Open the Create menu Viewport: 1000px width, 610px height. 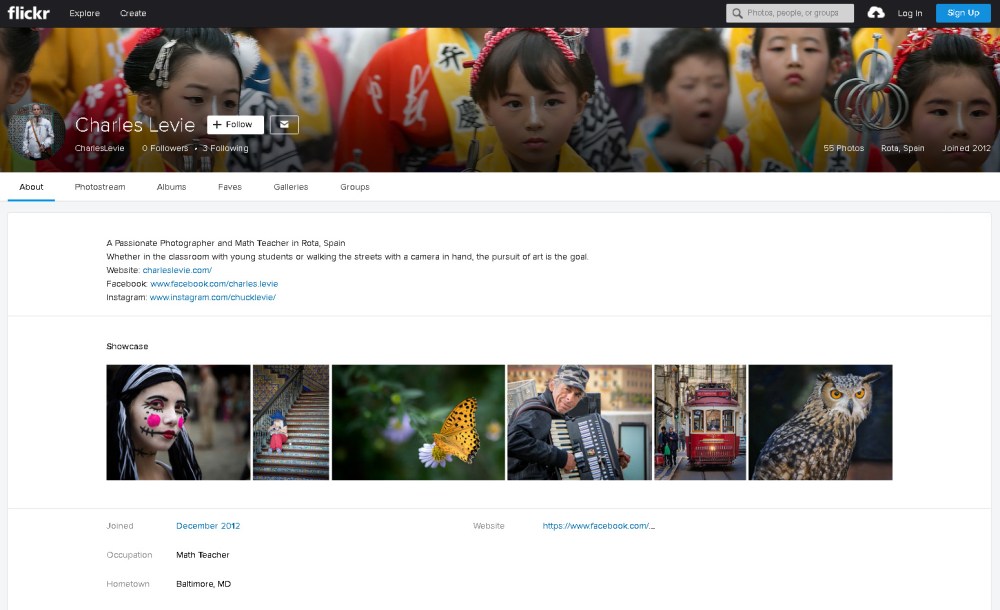pyautogui.click(x=133, y=13)
